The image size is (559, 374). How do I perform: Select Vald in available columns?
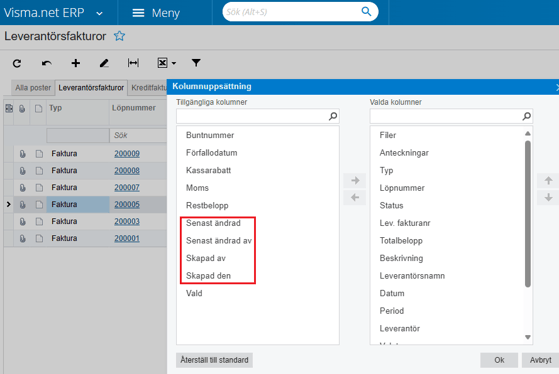click(194, 293)
